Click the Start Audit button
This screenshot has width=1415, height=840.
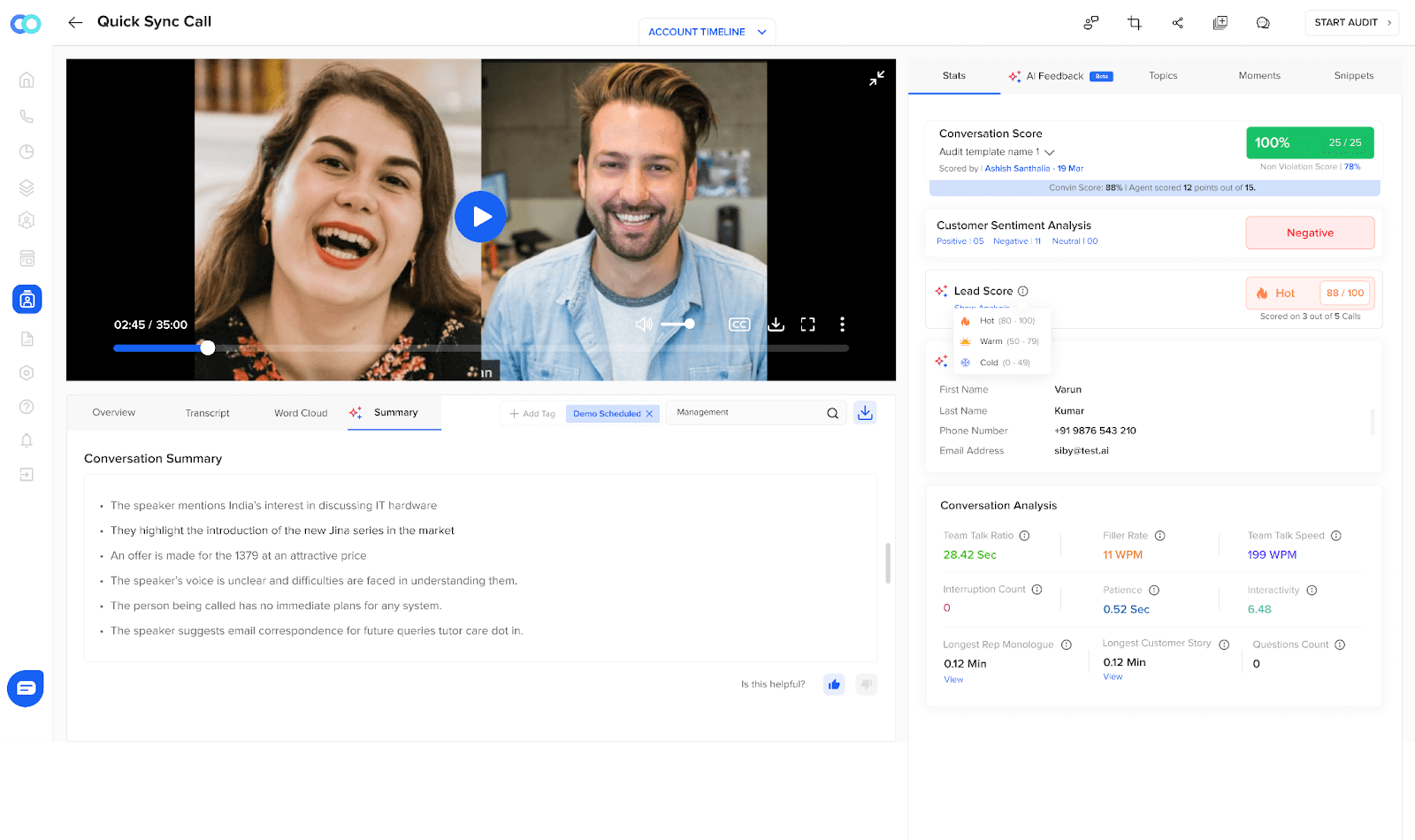pos(1352,23)
